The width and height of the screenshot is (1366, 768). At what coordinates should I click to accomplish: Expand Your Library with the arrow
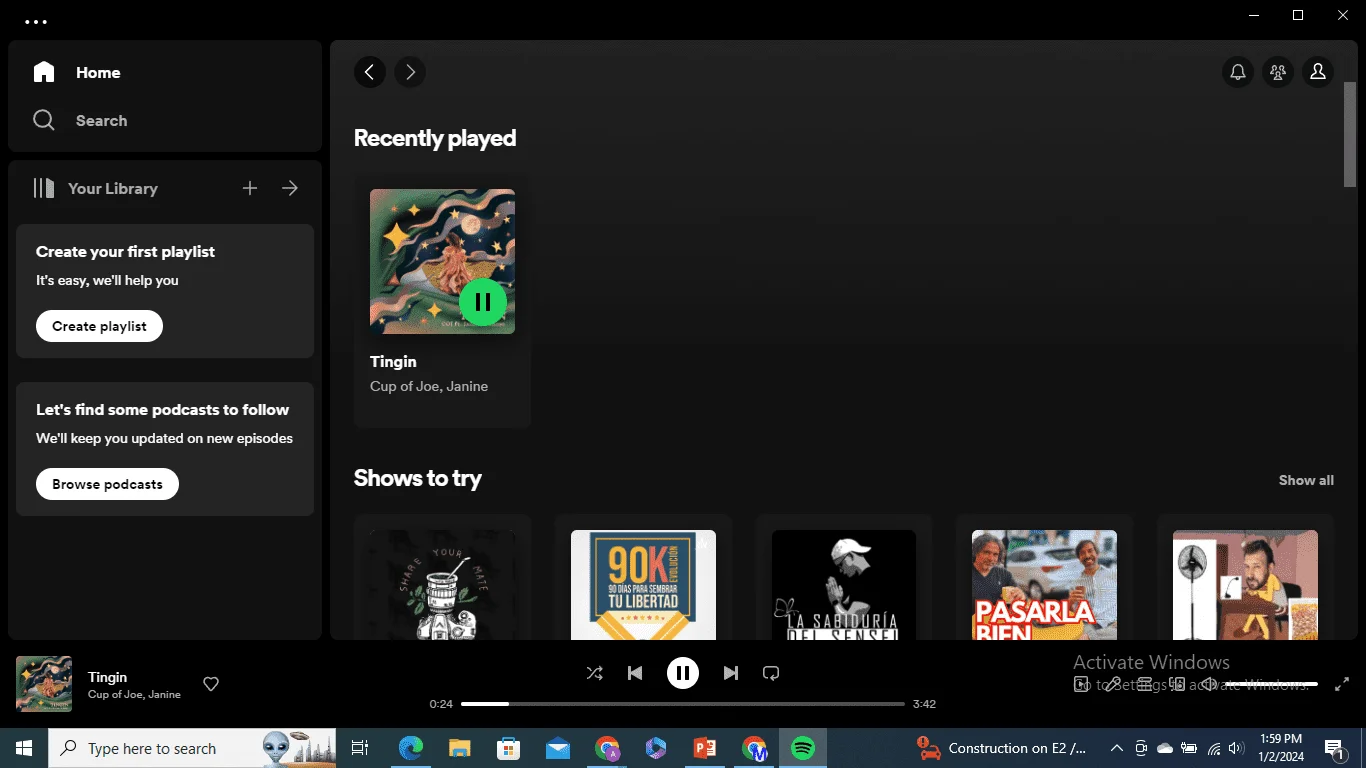coord(290,188)
